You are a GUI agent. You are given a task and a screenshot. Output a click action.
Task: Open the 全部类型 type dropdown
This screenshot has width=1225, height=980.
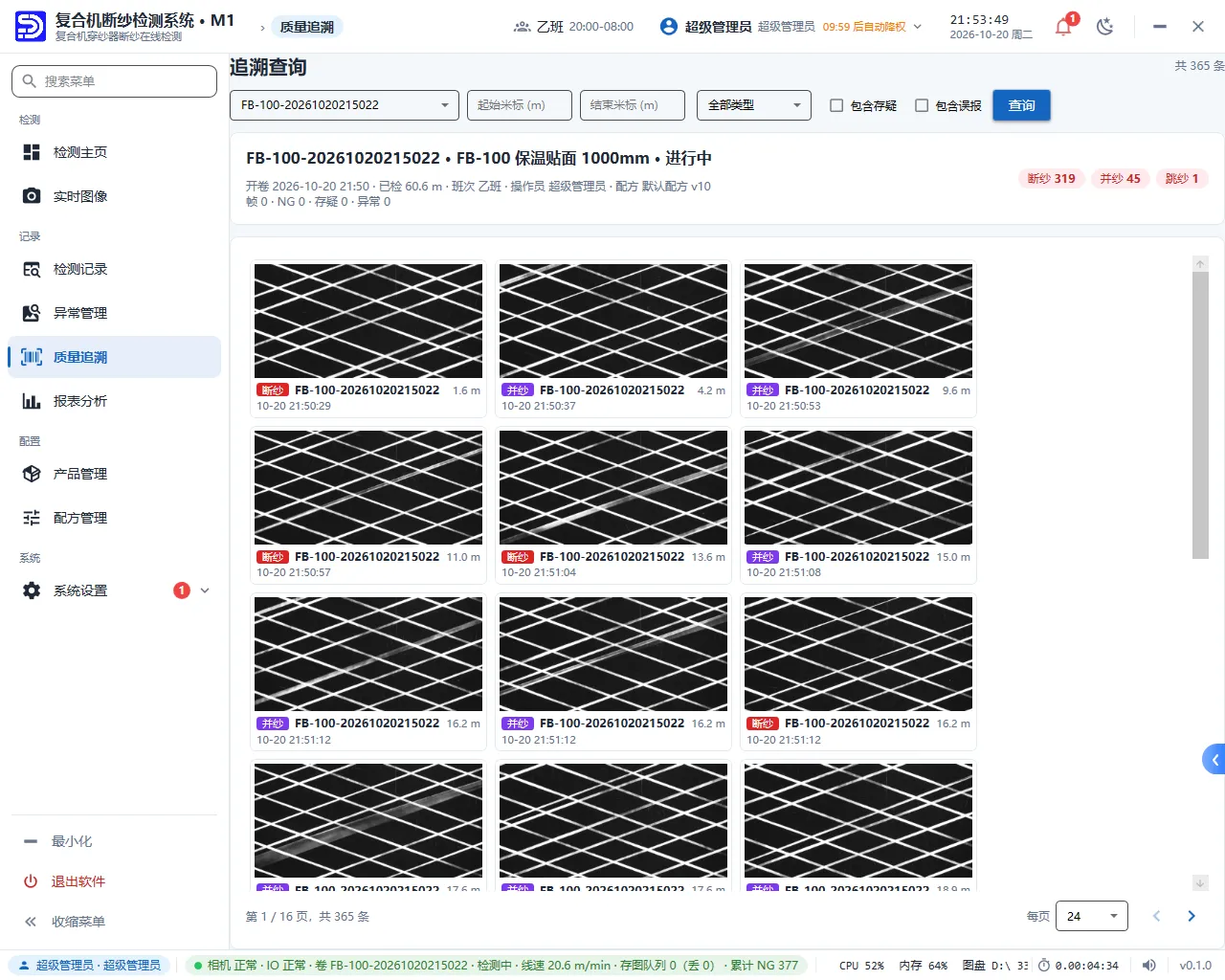point(754,105)
